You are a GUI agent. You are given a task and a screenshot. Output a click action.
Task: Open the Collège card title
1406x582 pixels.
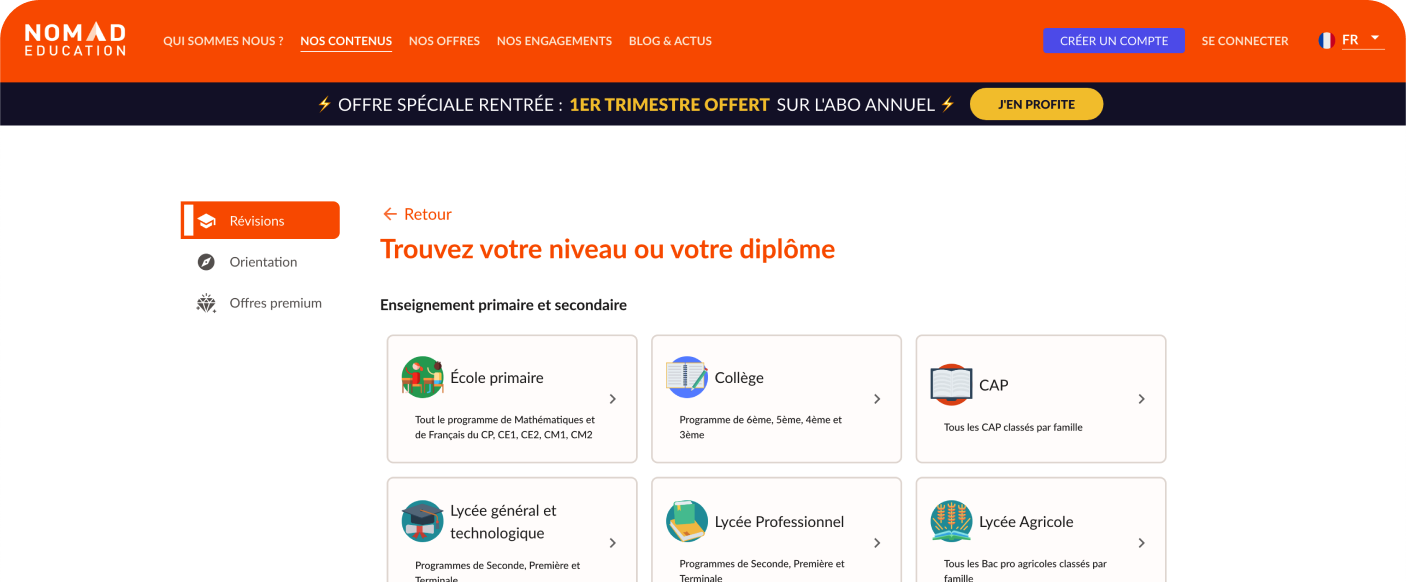(x=739, y=378)
